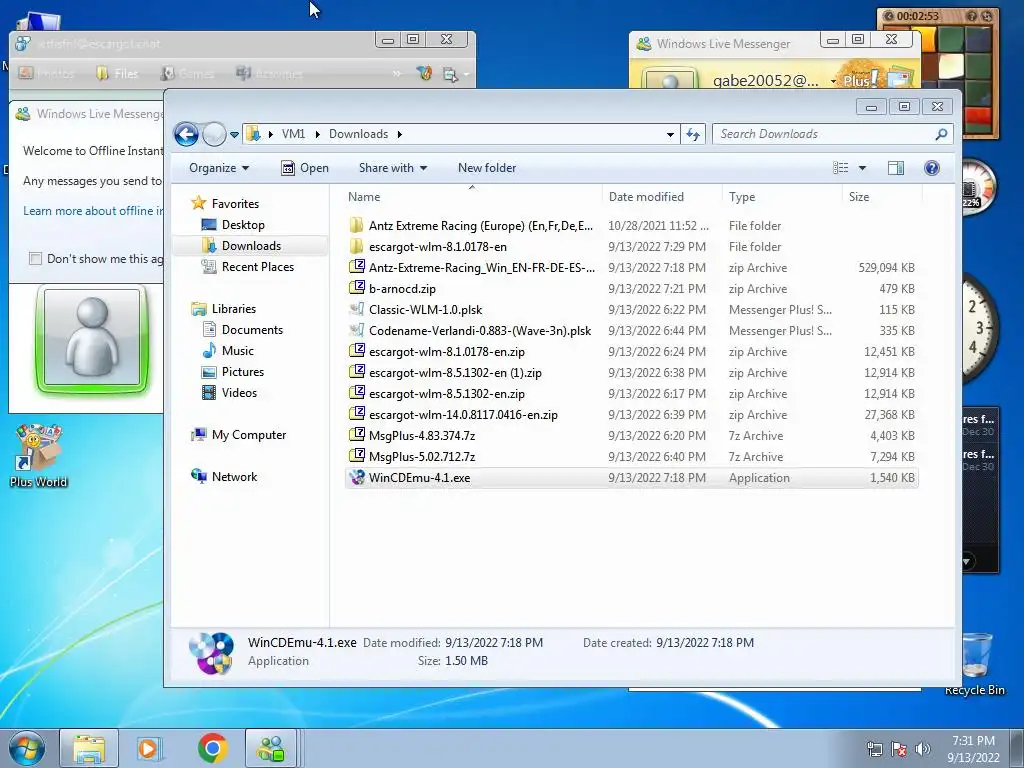1024x768 pixels.
Task: Select Classic-WLM-1.0.plsk file
Action: pyautogui.click(x=632, y=310)
